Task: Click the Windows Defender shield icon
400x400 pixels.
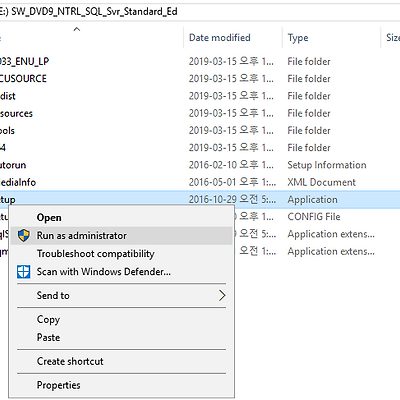Action: (x=24, y=272)
